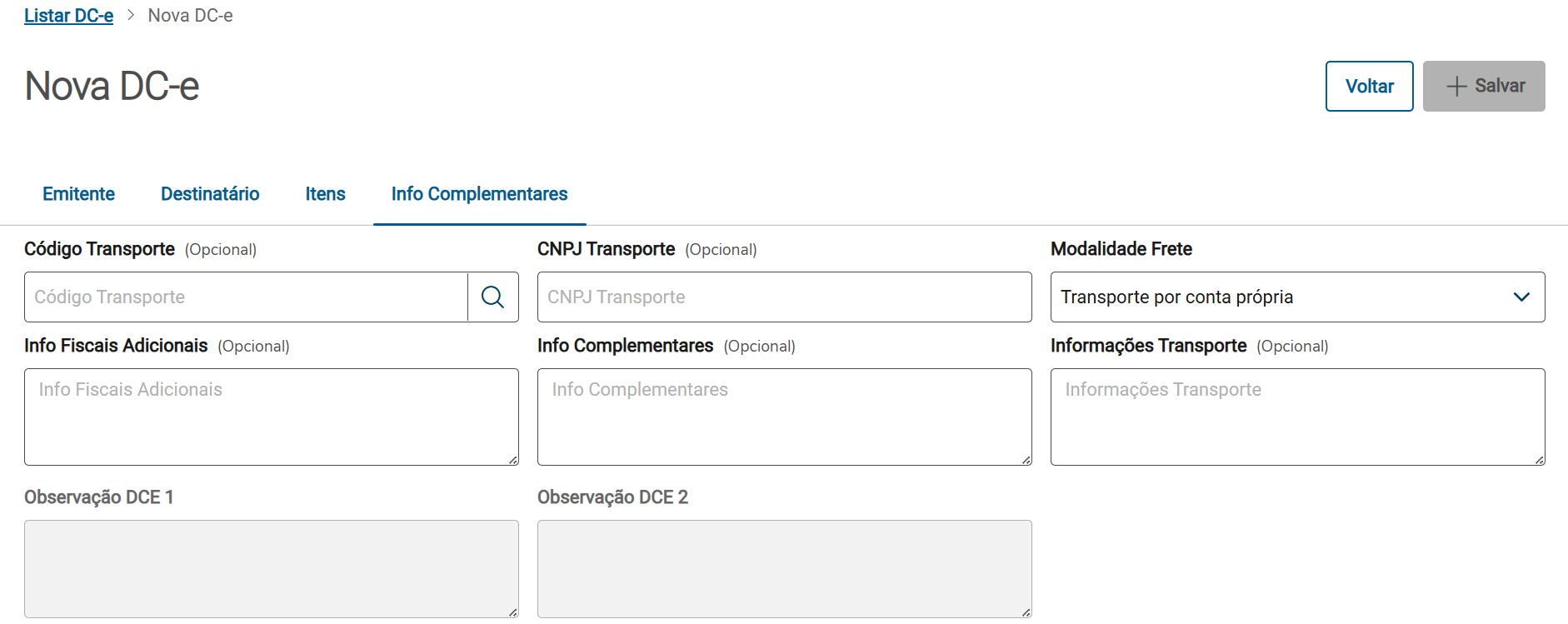The height and width of the screenshot is (624, 1568).
Task: Switch to the Emitente tab
Action: click(x=78, y=194)
